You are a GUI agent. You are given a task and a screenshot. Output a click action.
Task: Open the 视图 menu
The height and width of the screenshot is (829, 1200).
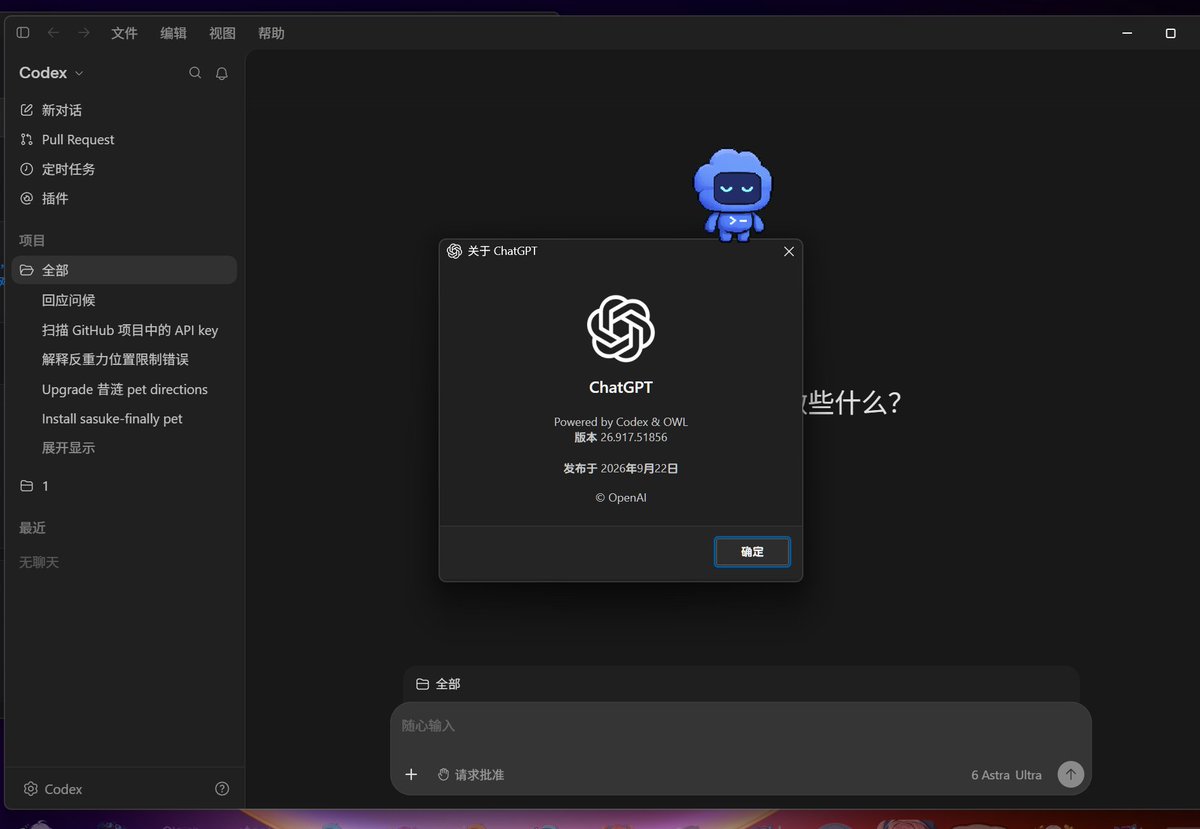coord(222,33)
